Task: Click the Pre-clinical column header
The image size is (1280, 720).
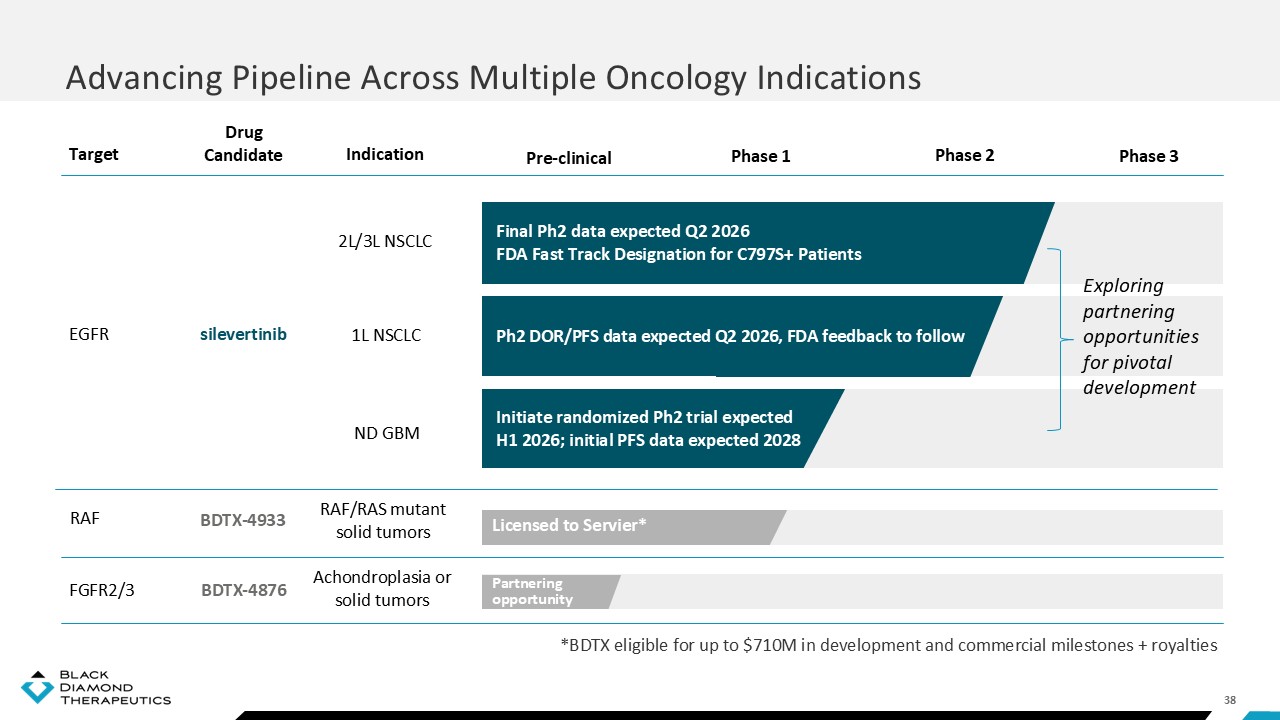Action: pyautogui.click(x=568, y=158)
